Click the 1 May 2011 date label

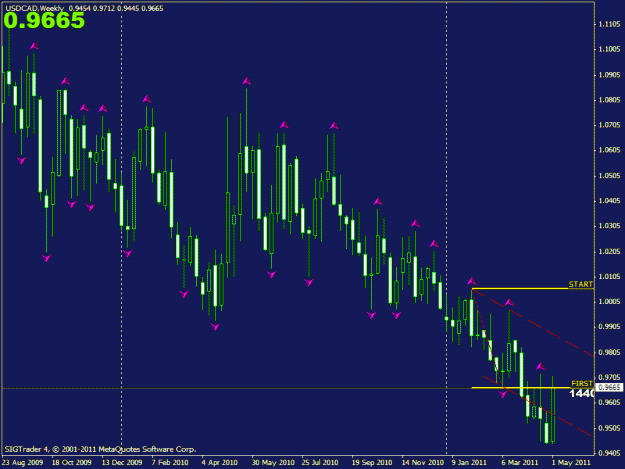click(571, 463)
